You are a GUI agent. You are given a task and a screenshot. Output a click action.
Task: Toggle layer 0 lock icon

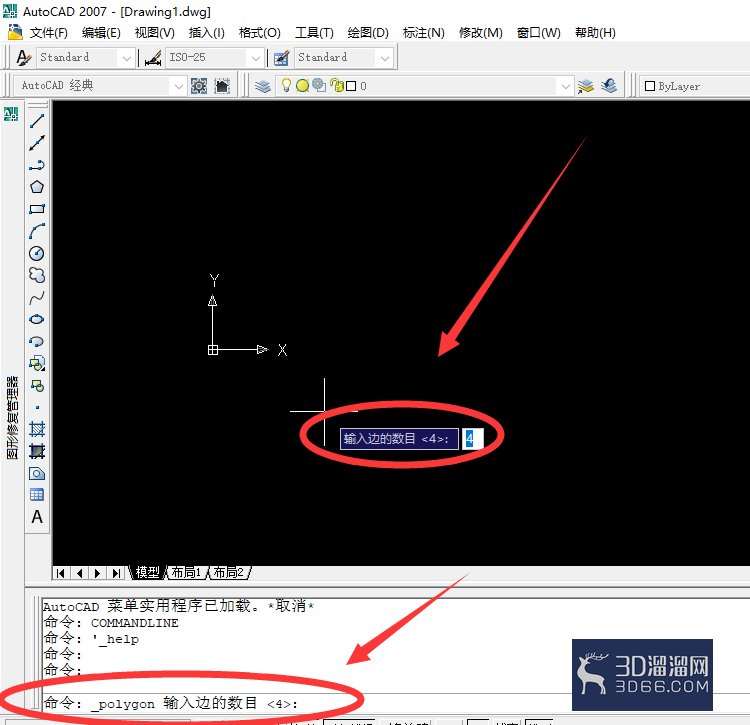337,86
